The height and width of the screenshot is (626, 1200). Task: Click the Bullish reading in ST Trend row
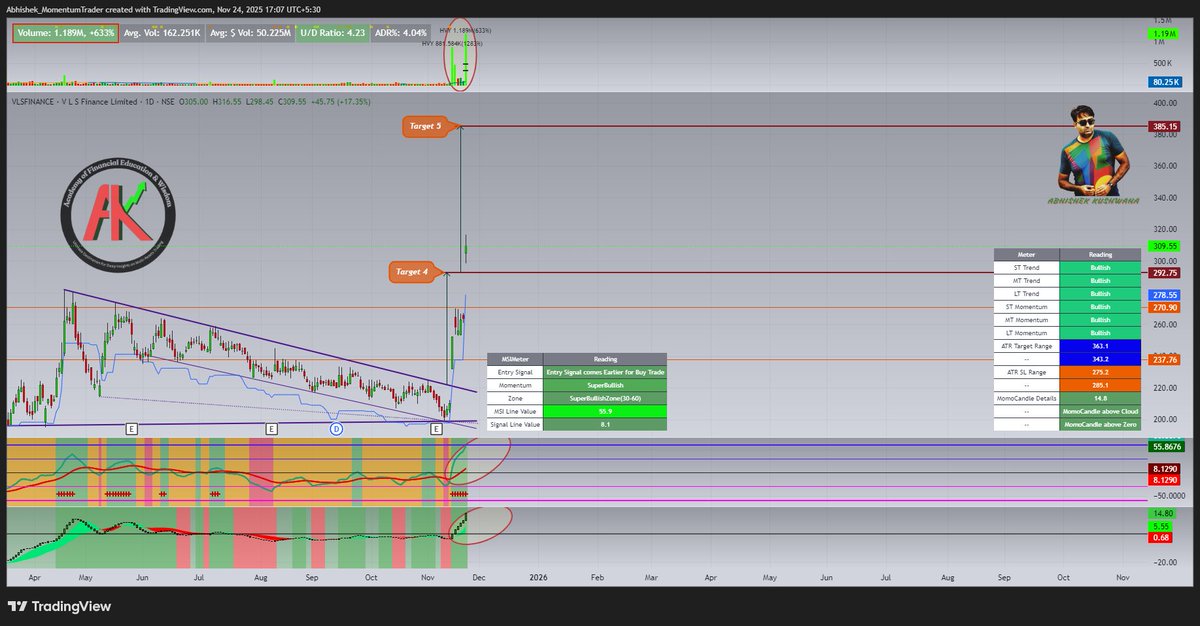[x=1100, y=268]
